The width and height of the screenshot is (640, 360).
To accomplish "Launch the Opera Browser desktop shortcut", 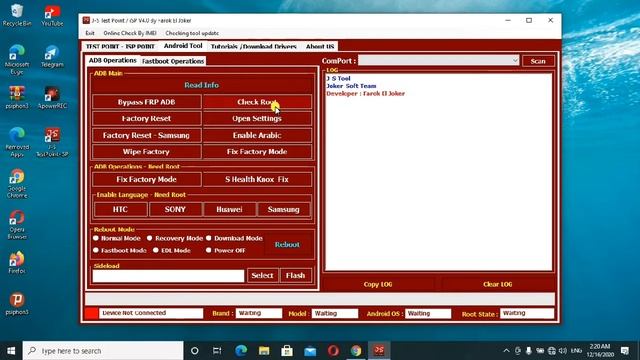I will pos(17,224).
